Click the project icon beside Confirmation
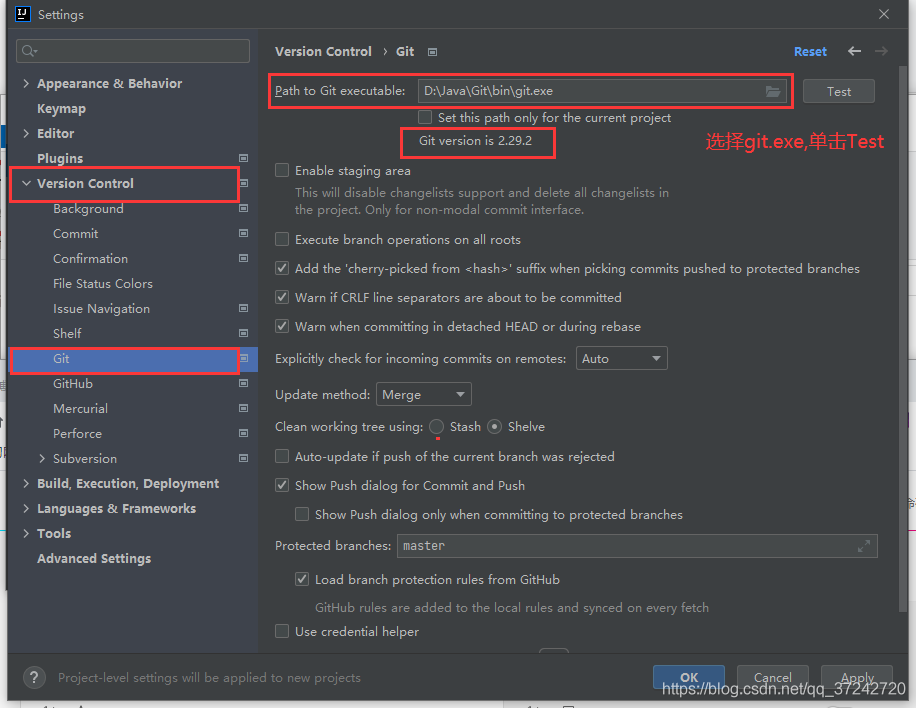916x708 pixels. coord(244,258)
